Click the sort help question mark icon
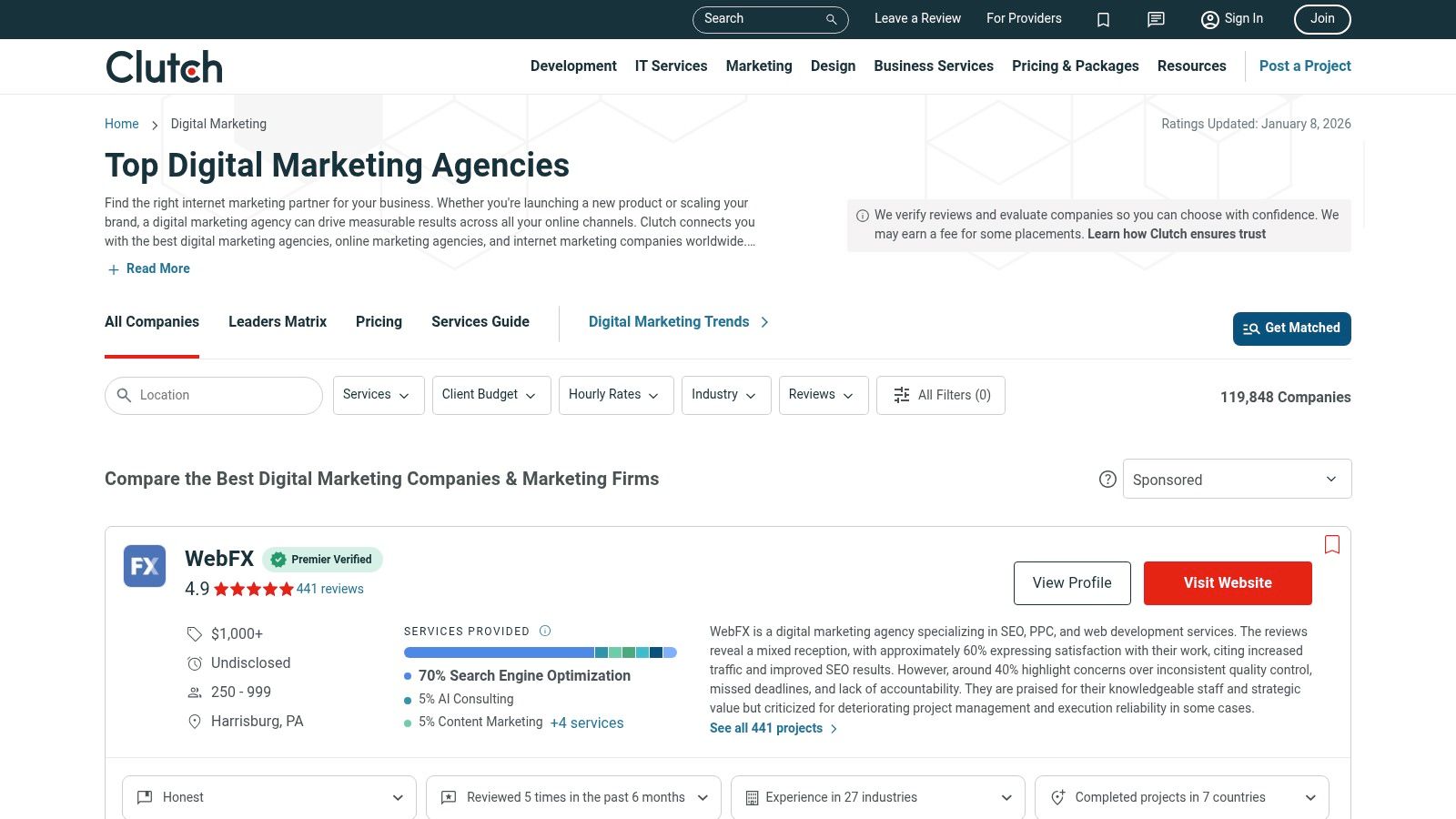Viewport: 1456px width, 819px height. point(1107,479)
